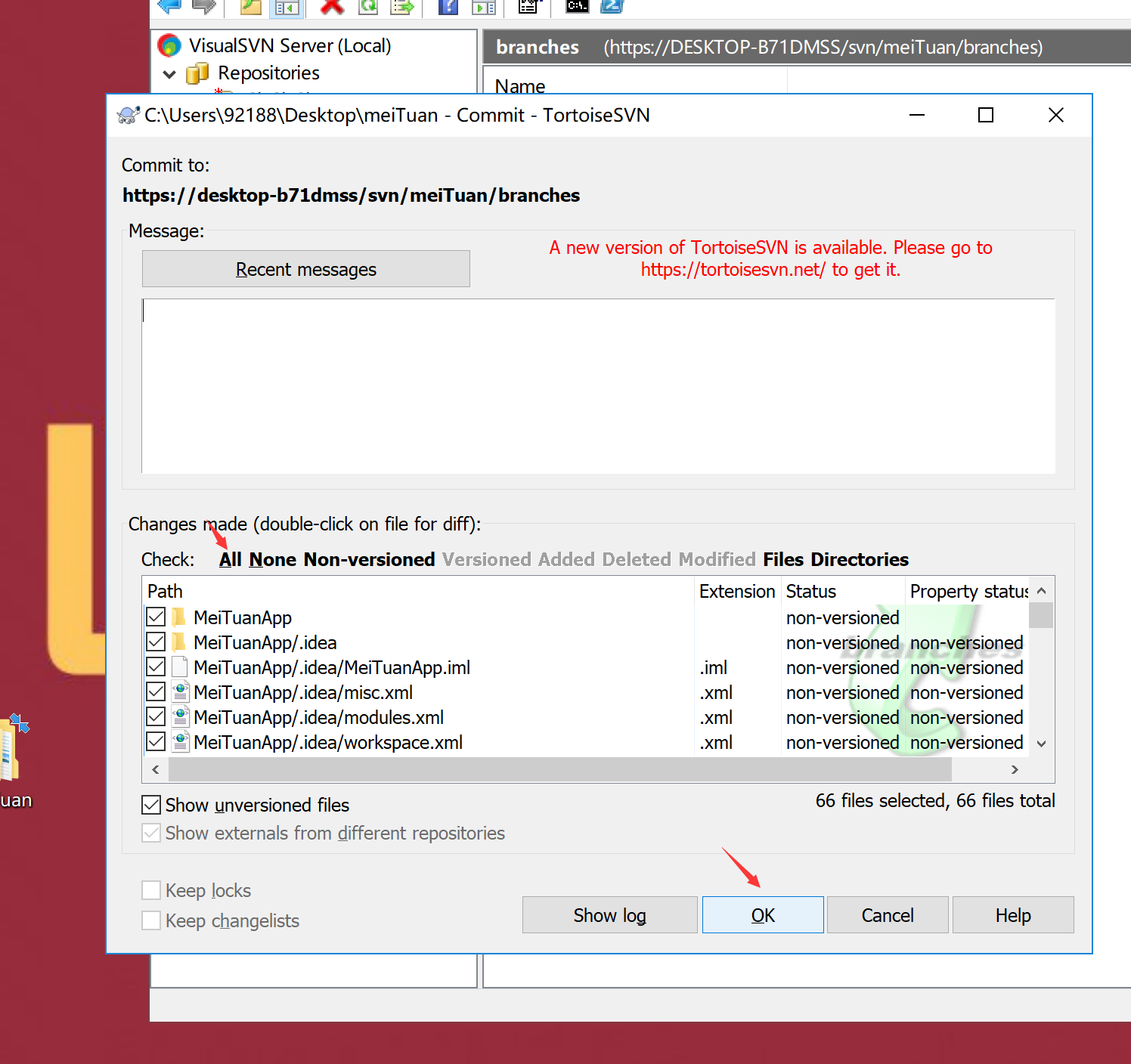Click the red X delete icon
This screenshot has width=1131, height=1064.
[331, 7]
